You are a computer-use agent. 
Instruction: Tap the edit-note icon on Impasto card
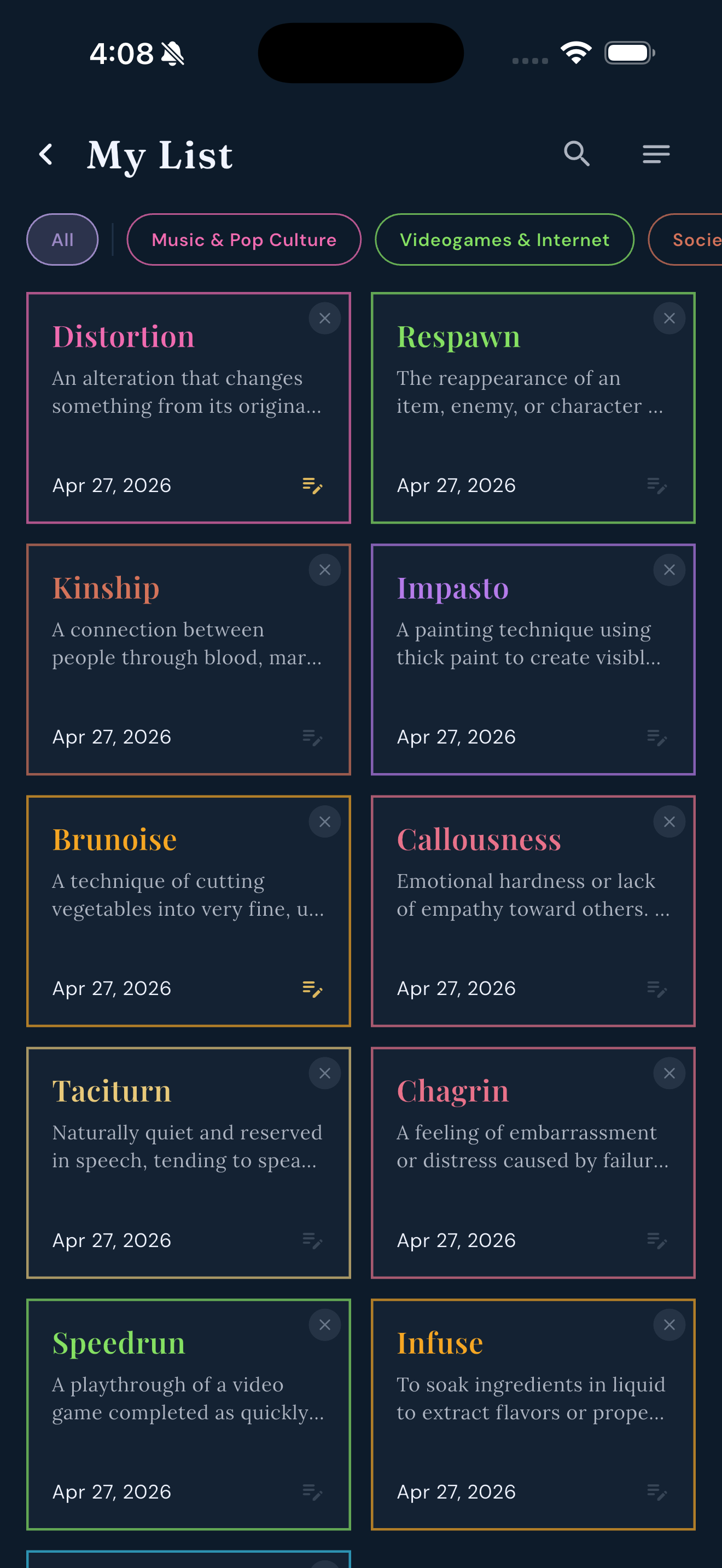(x=657, y=738)
